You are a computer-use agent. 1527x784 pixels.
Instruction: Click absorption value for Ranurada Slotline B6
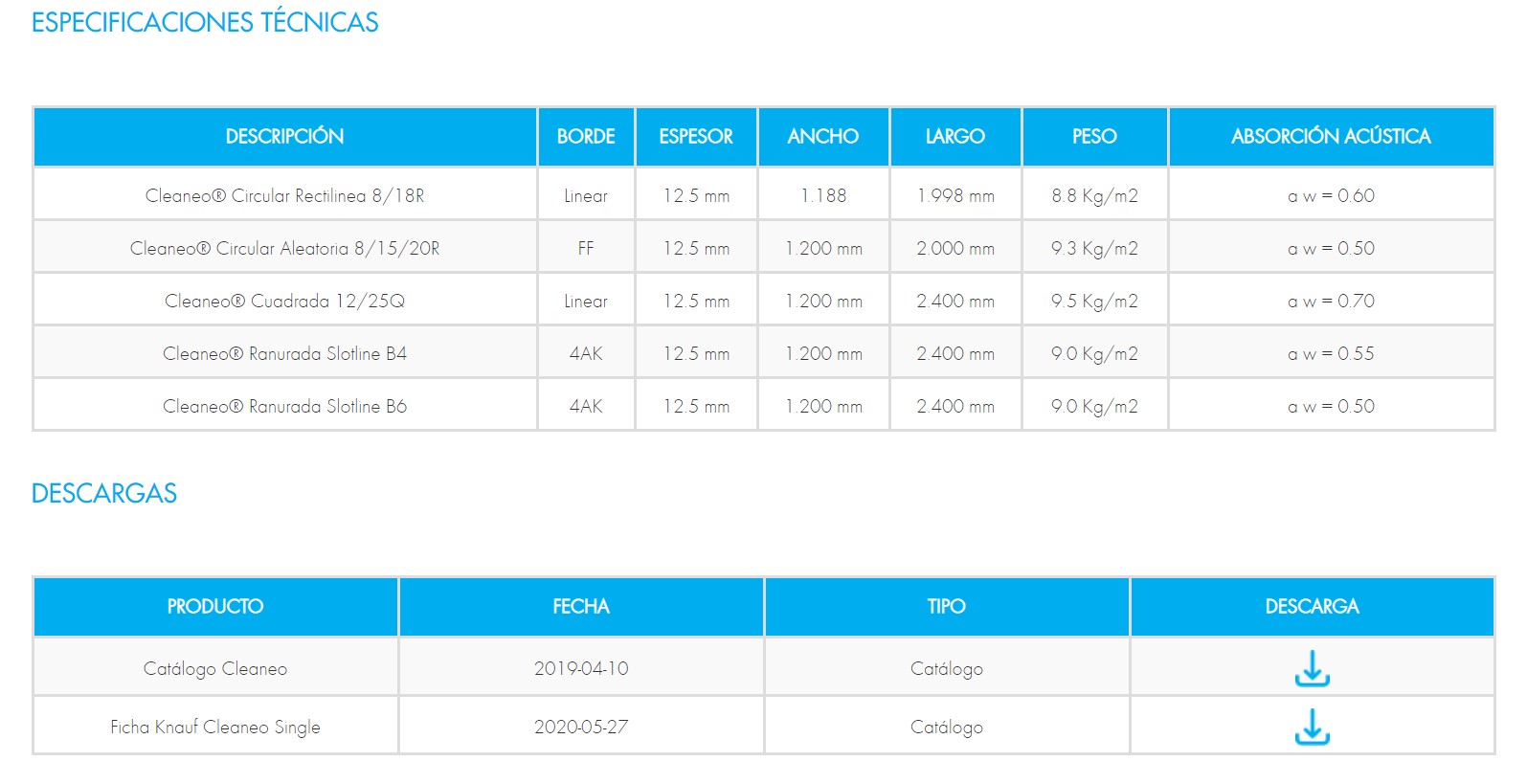(x=1331, y=406)
